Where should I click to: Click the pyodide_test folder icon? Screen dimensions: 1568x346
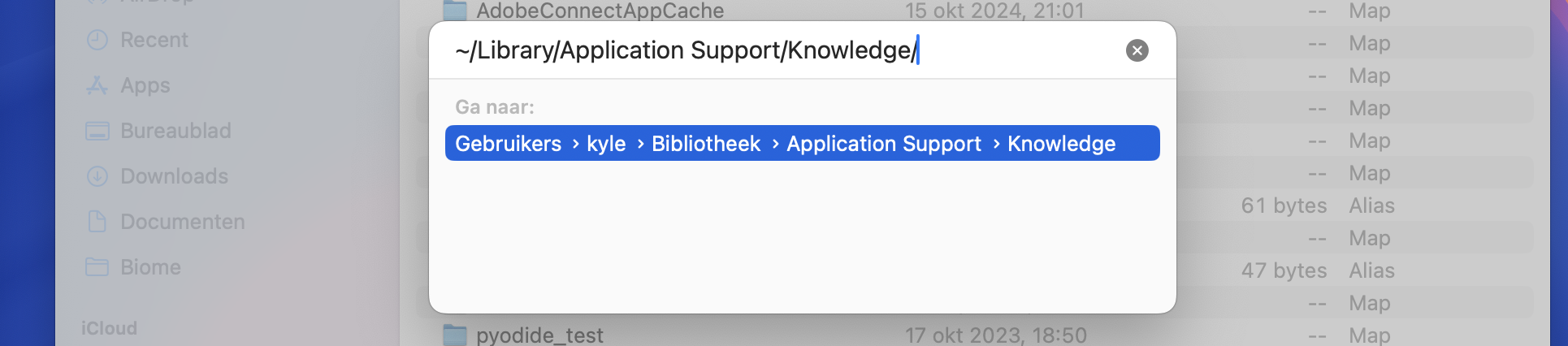tap(455, 335)
